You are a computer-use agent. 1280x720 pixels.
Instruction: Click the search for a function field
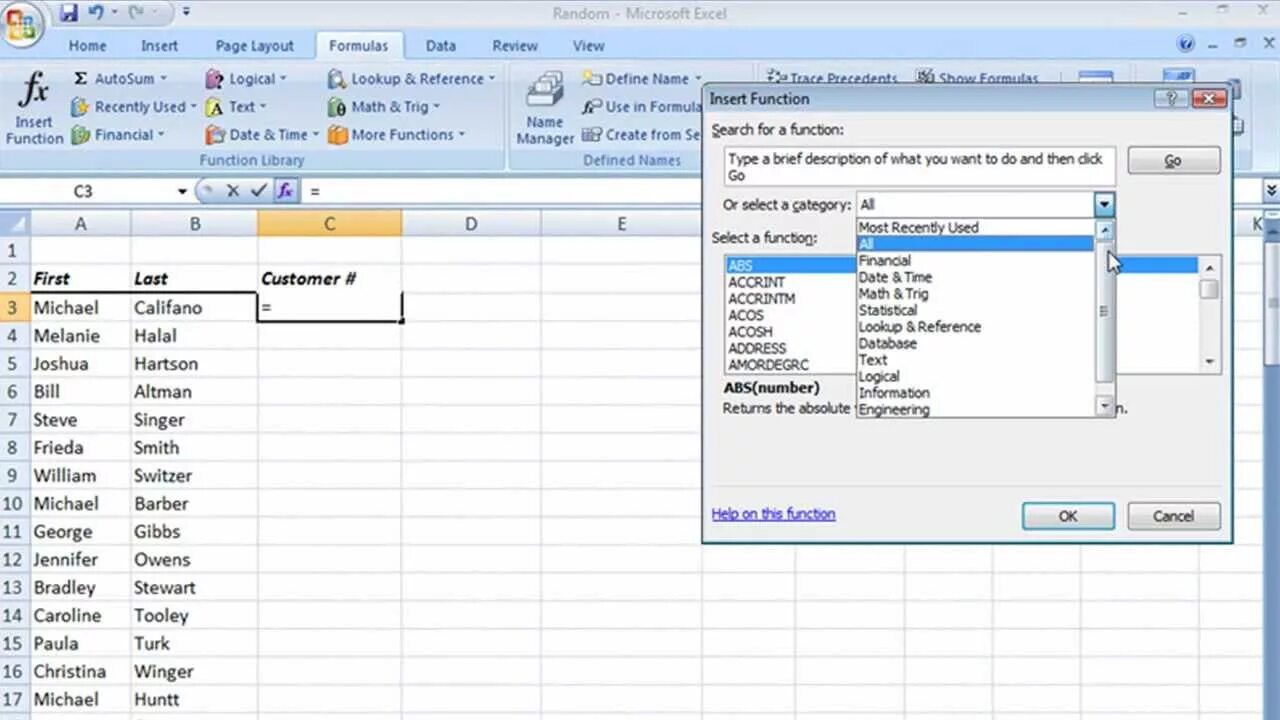[x=920, y=167]
